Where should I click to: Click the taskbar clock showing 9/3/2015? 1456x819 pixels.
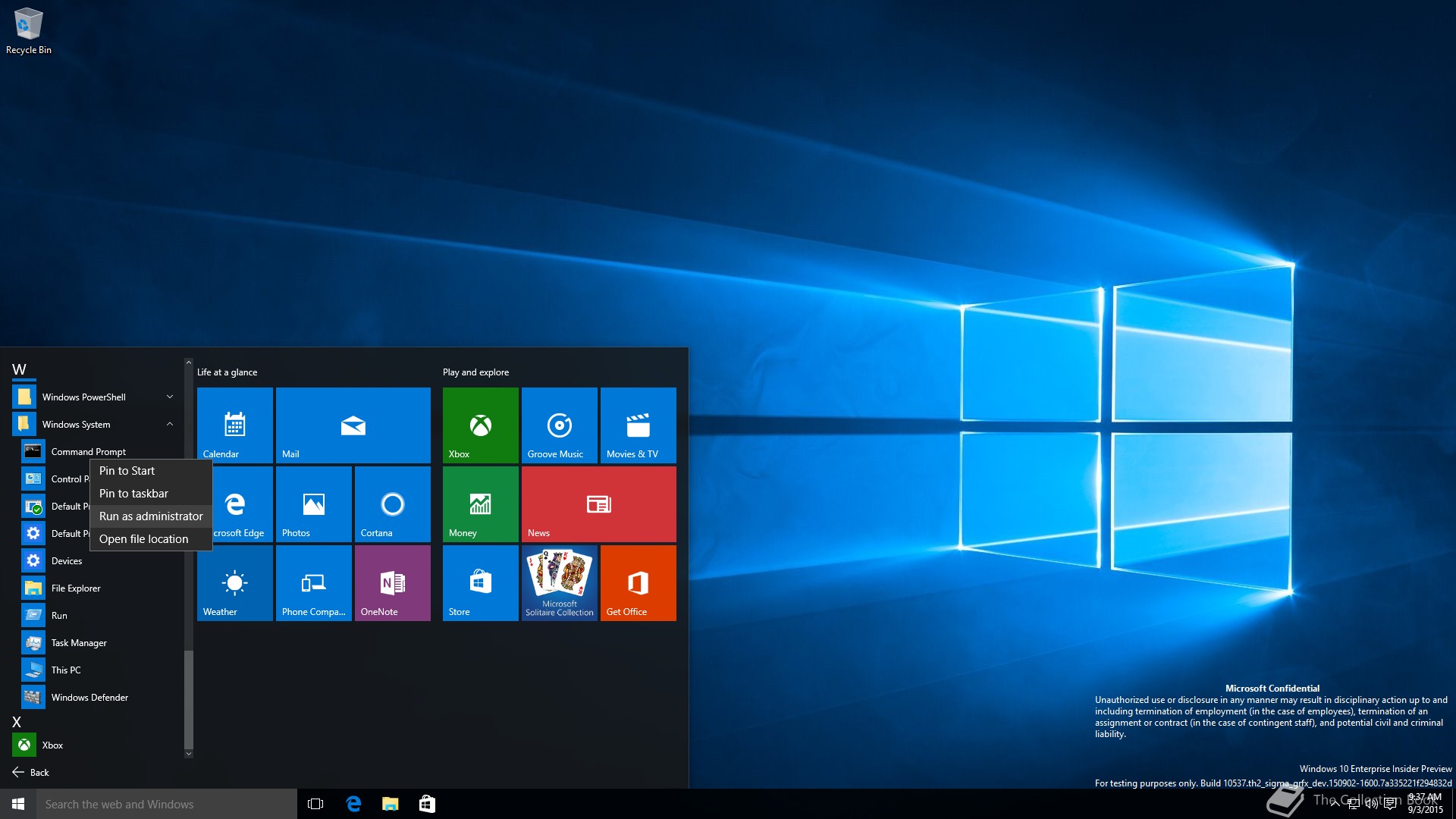pos(1426,804)
